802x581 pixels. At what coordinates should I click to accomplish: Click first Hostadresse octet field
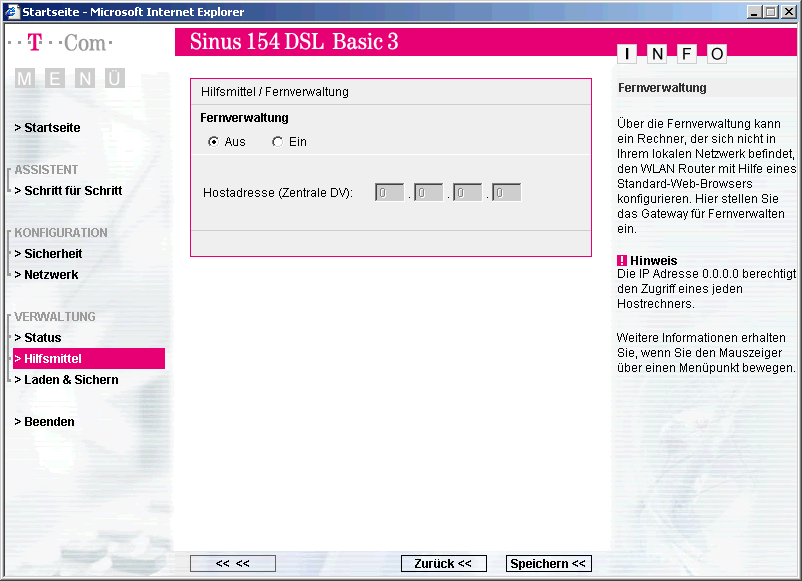(390, 192)
